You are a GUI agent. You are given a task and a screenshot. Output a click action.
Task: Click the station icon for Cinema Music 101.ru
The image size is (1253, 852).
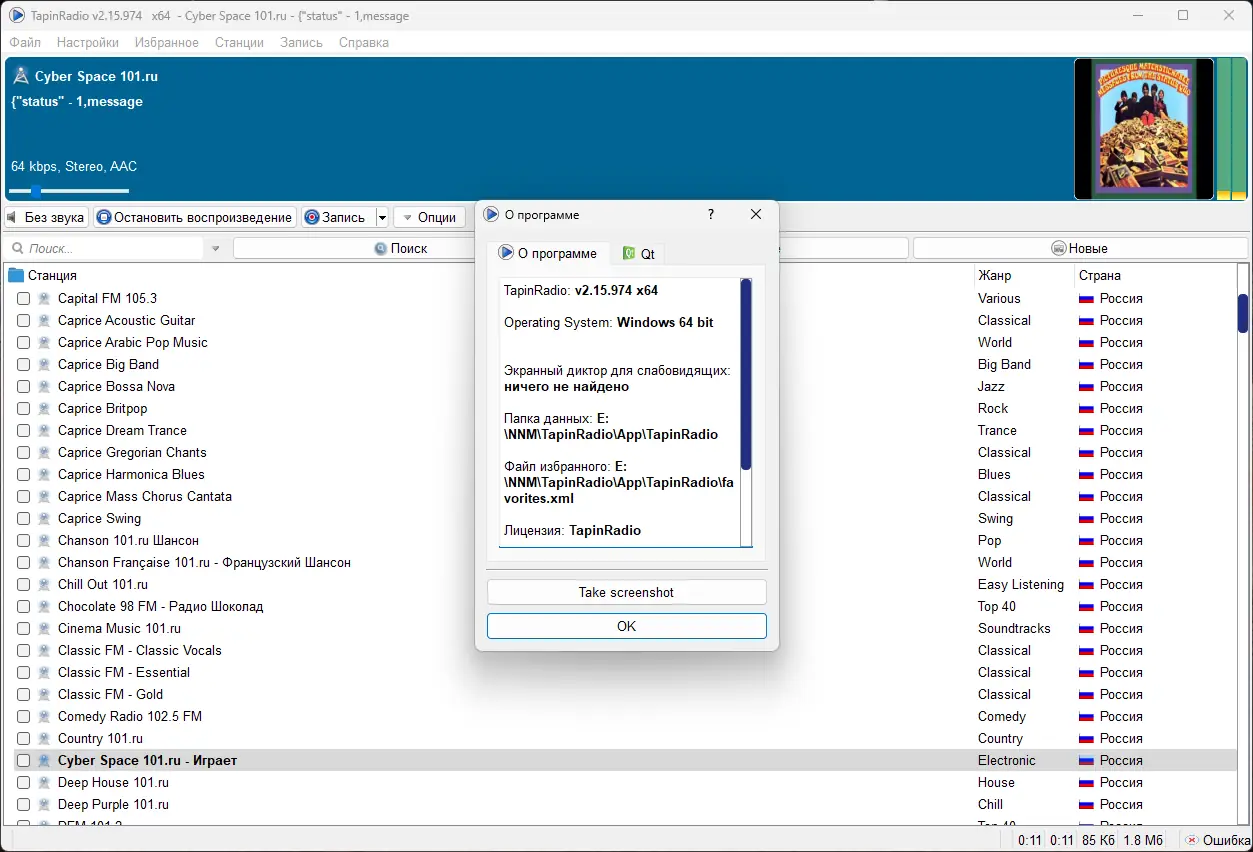44,628
